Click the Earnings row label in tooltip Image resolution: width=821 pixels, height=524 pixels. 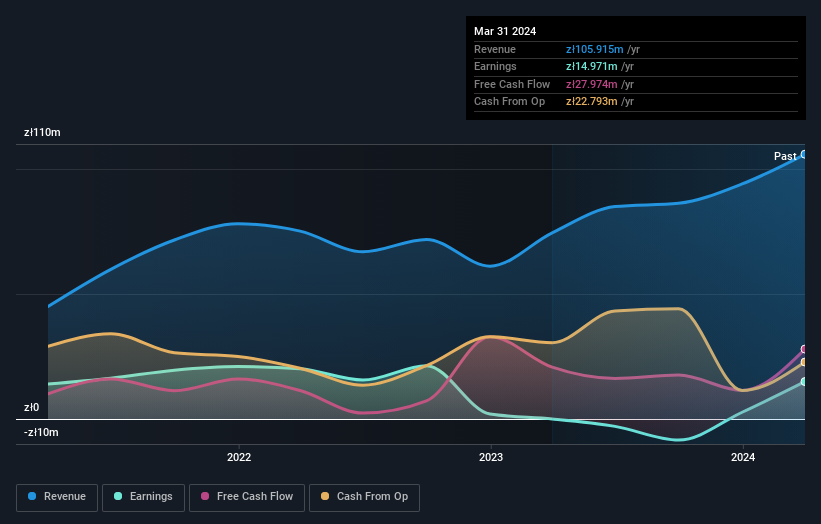point(495,66)
